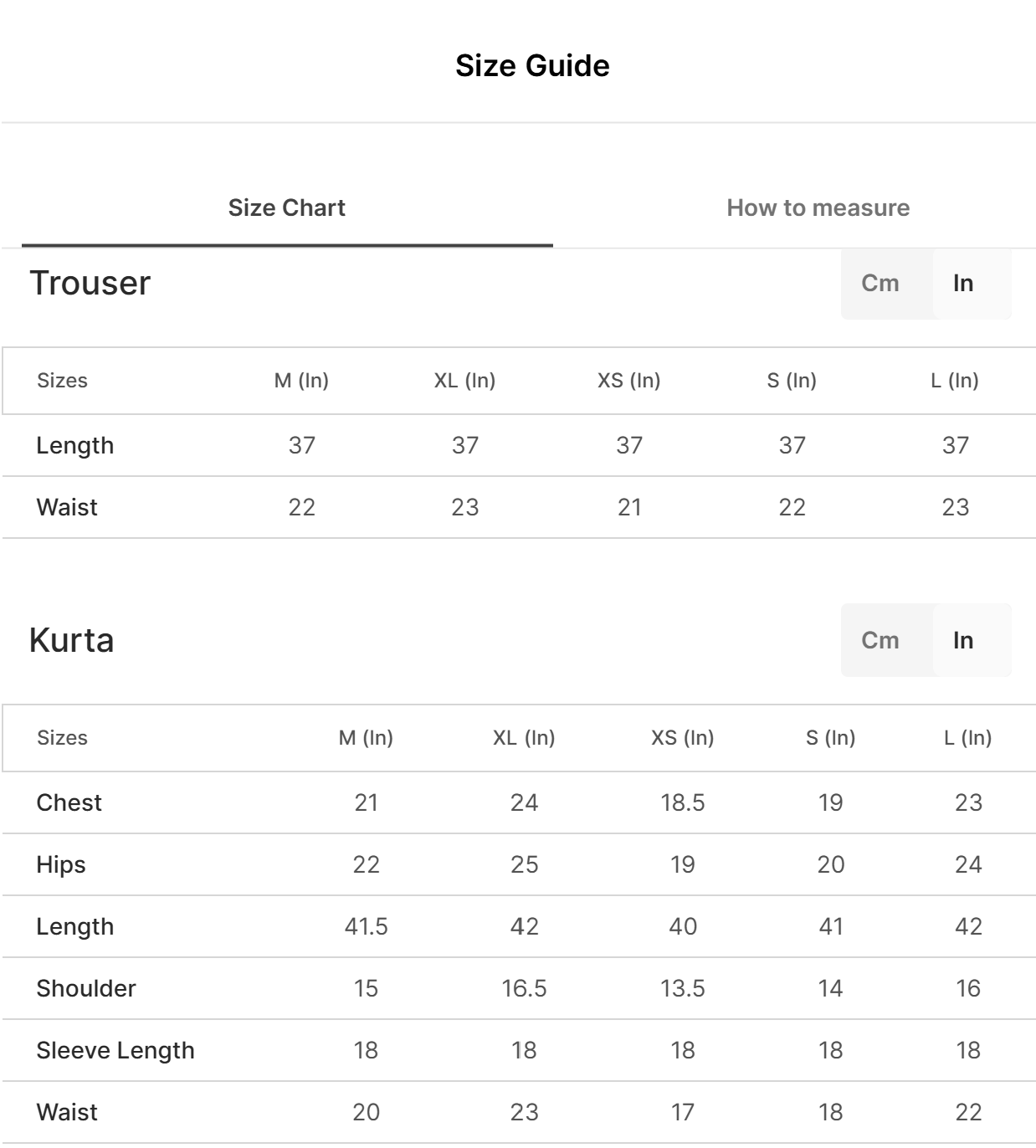The width and height of the screenshot is (1036, 1148).
Task: Click the Size Guide heading
Action: (532, 65)
